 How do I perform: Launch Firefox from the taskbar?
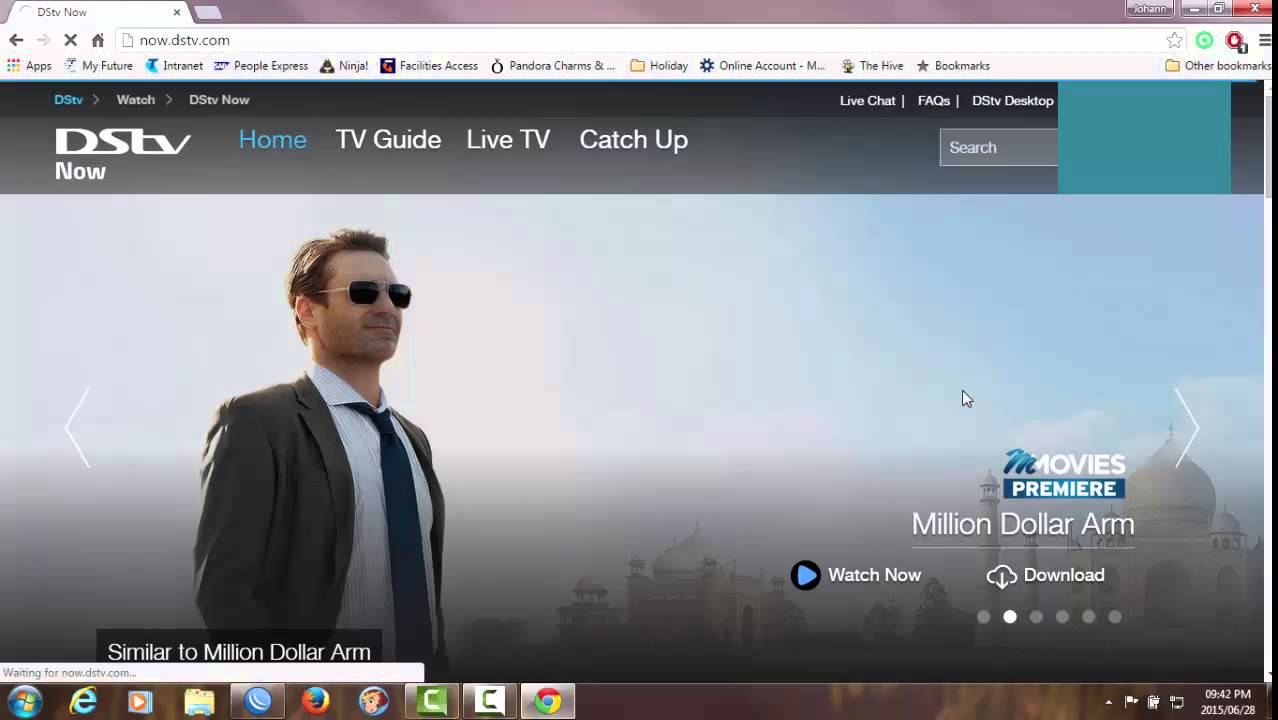pyautogui.click(x=316, y=701)
